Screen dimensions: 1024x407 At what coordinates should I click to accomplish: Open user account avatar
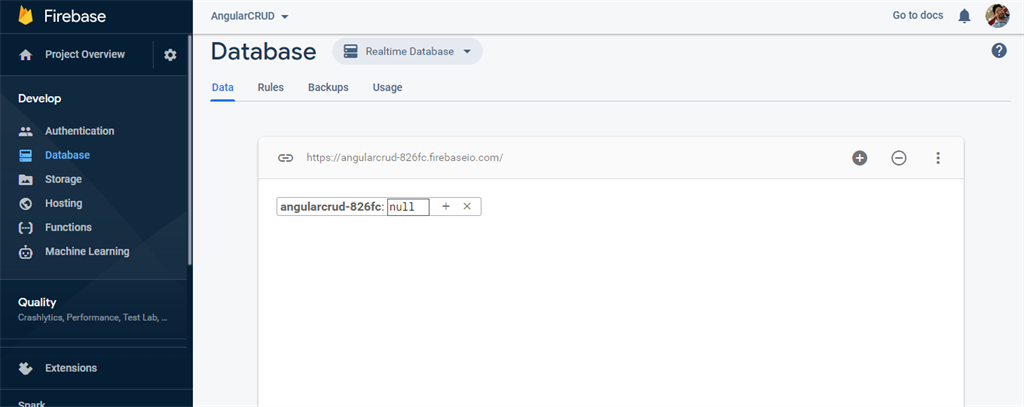[997, 16]
